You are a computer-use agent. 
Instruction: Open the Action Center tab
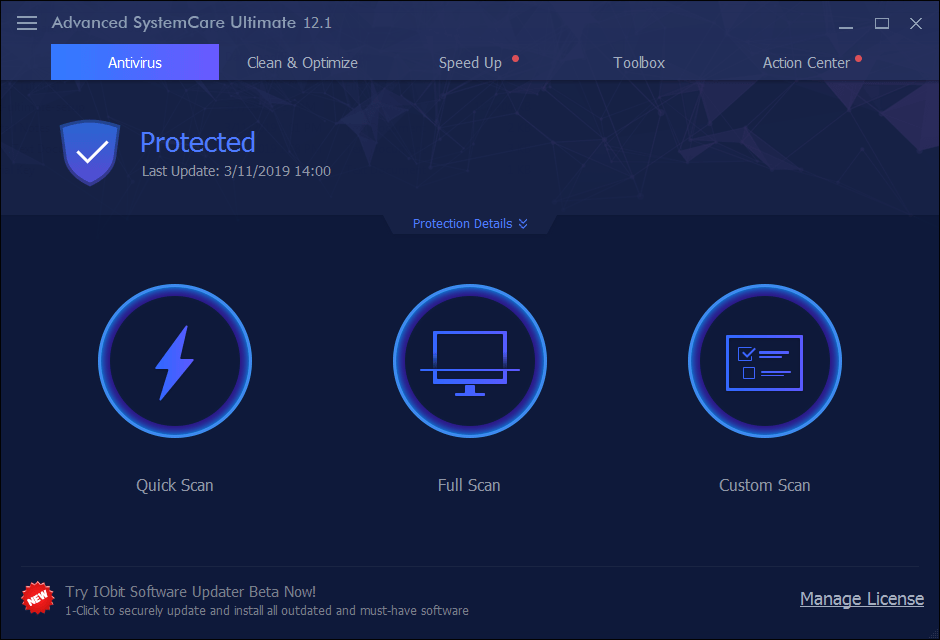point(806,62)
